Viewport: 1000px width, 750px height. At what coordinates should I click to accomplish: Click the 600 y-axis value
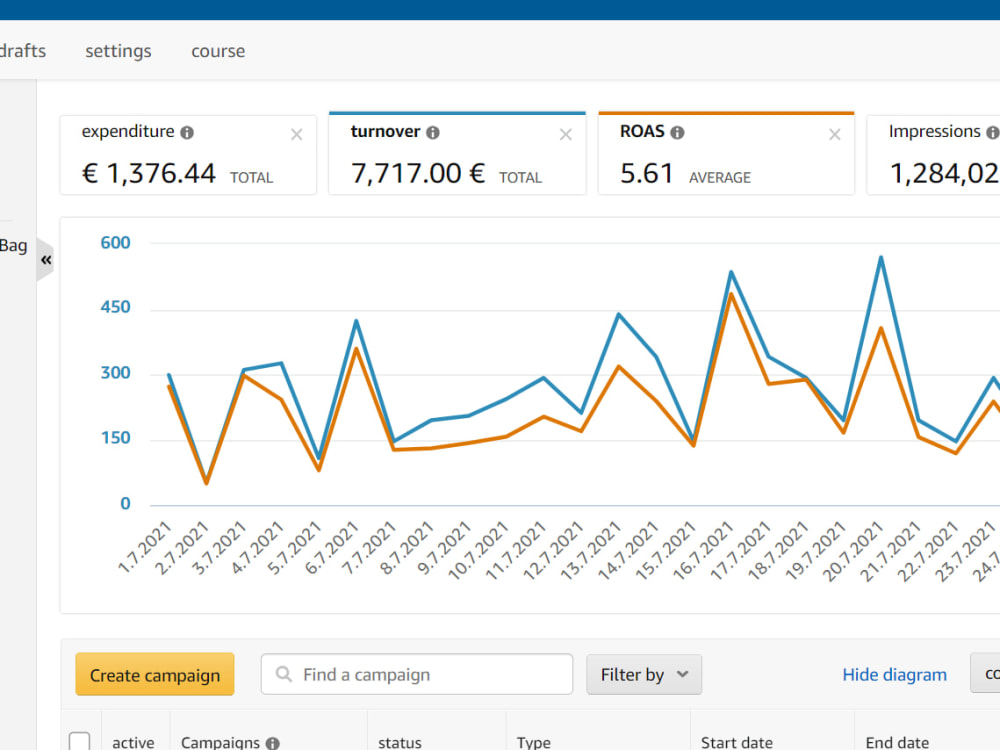click(x=115, y=243)
